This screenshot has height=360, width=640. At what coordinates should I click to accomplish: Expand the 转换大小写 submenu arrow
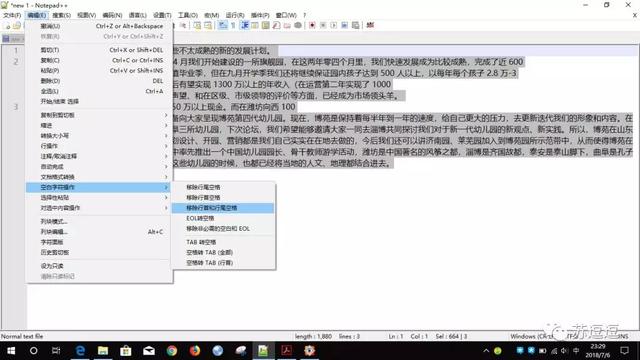click(x=166, y=136)
